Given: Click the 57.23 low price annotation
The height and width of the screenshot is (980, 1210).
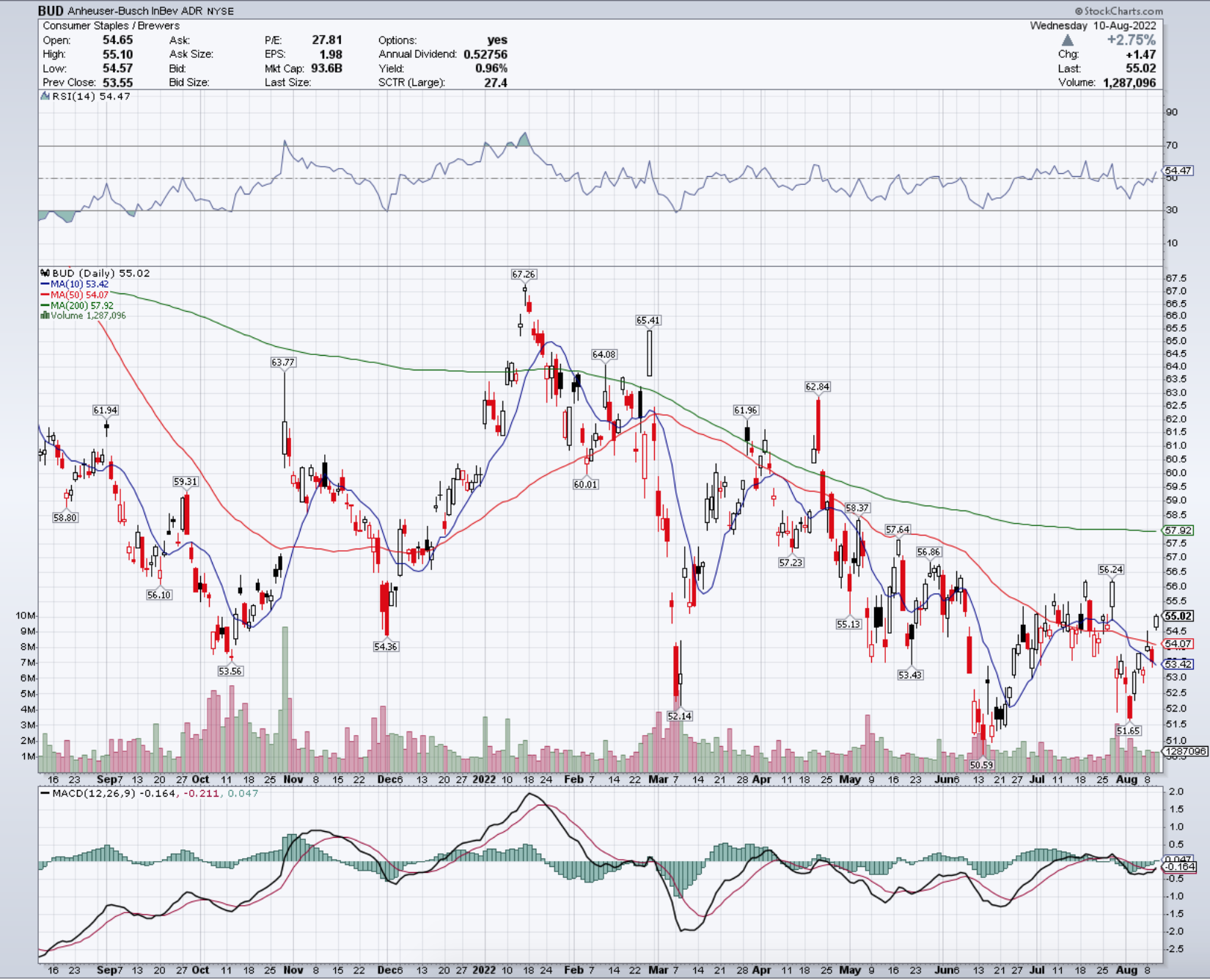Looking at the screenshot, I should [791, 563].
